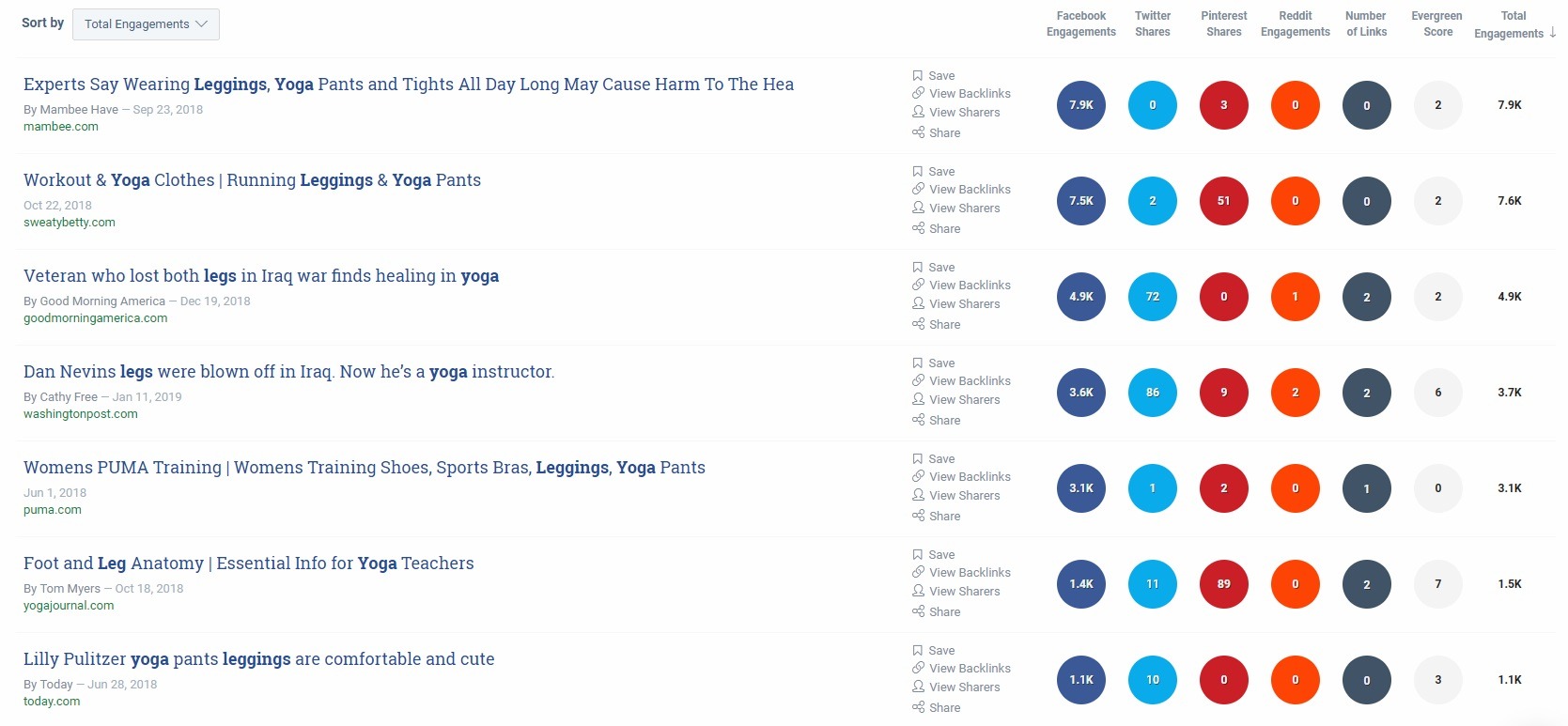Share the Foot and Leg Anatomy article
Image resolution: width=1568 pixels, height=726 pixels.
936,612
